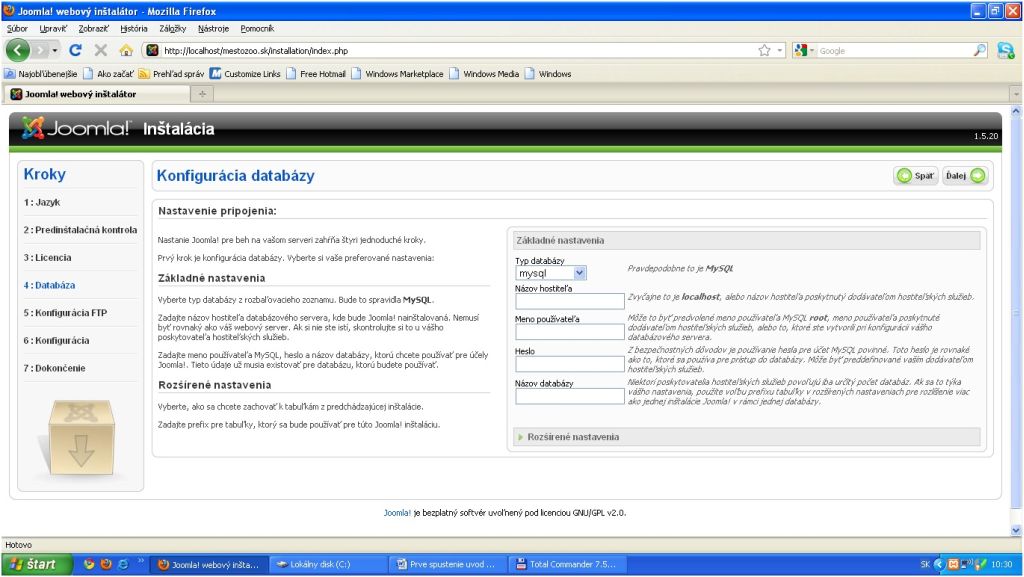
Task: Open a new tab with plus button
Action: point(202,94)
